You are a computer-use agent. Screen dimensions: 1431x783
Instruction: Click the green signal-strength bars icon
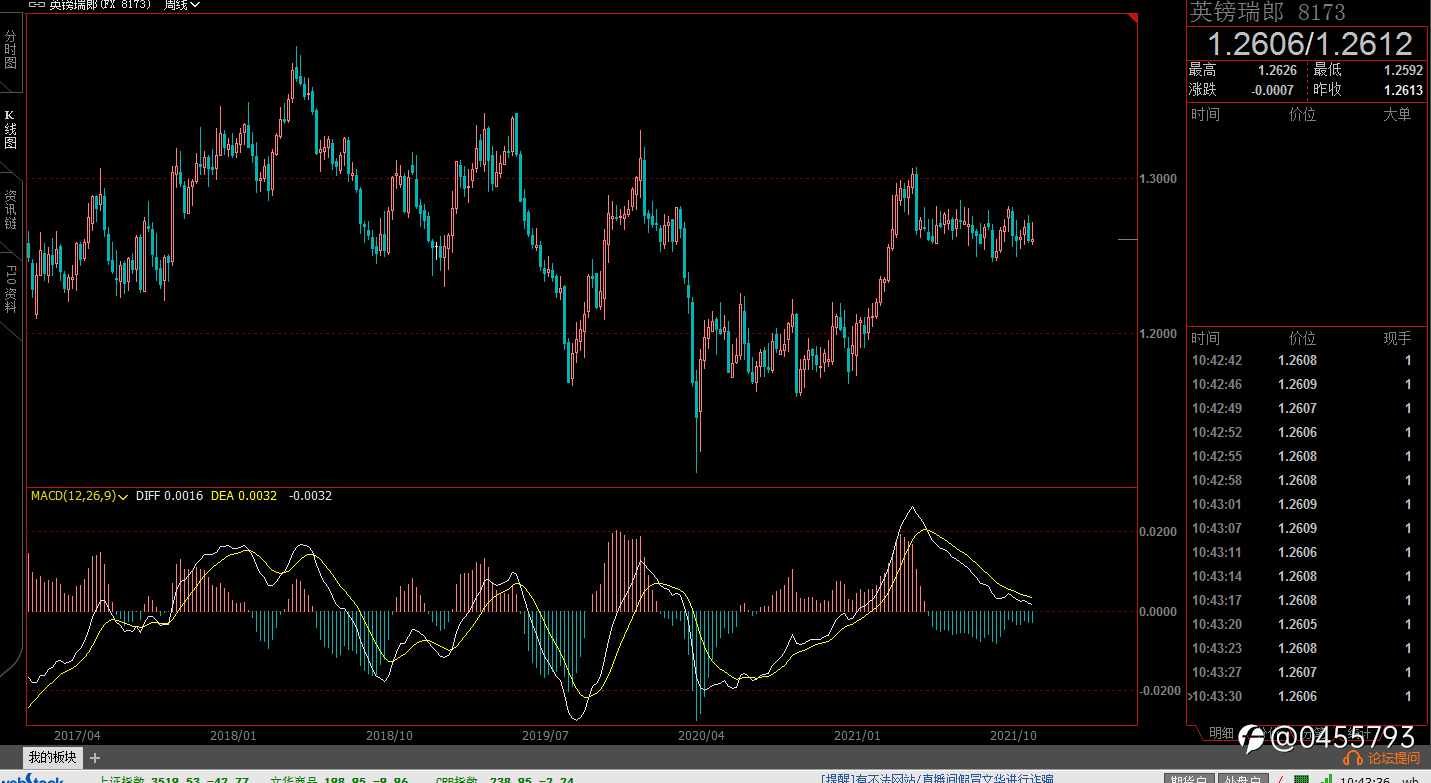[x=1325, y=778]
